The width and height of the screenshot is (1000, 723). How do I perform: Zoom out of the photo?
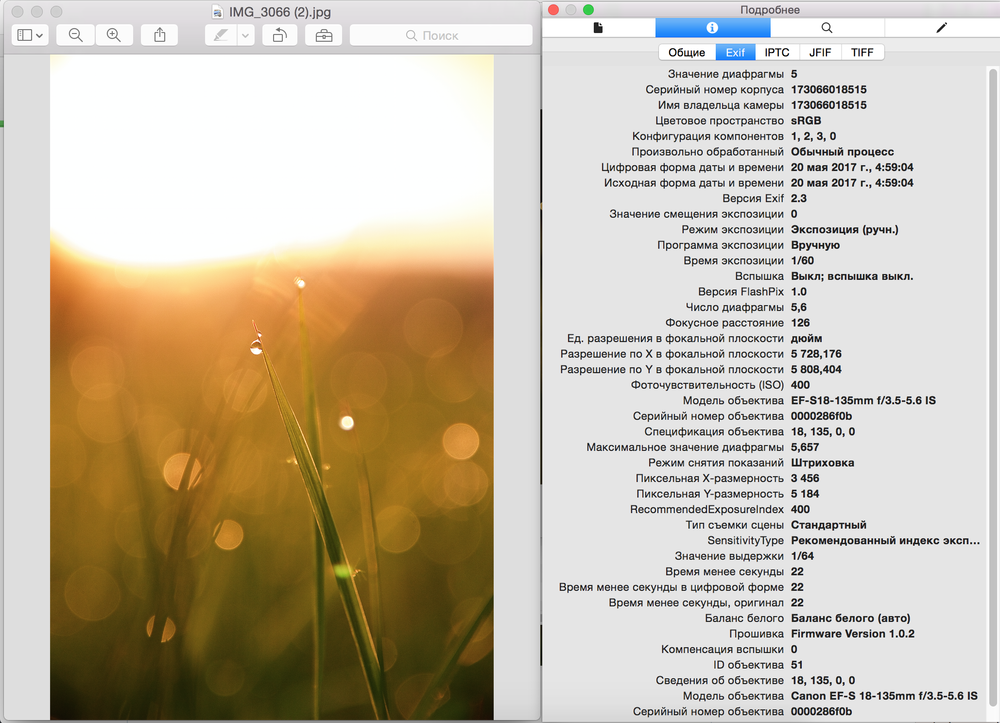pyautogui.click(x=75, y=35)
